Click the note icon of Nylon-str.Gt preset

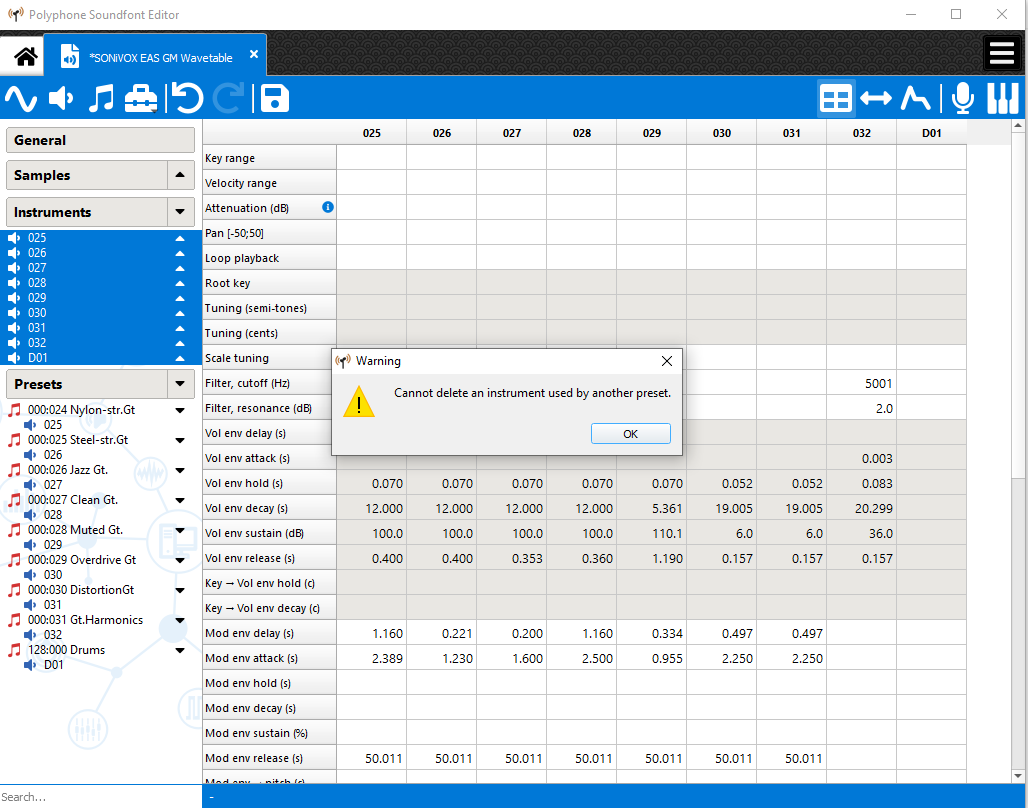coord(14,410)
